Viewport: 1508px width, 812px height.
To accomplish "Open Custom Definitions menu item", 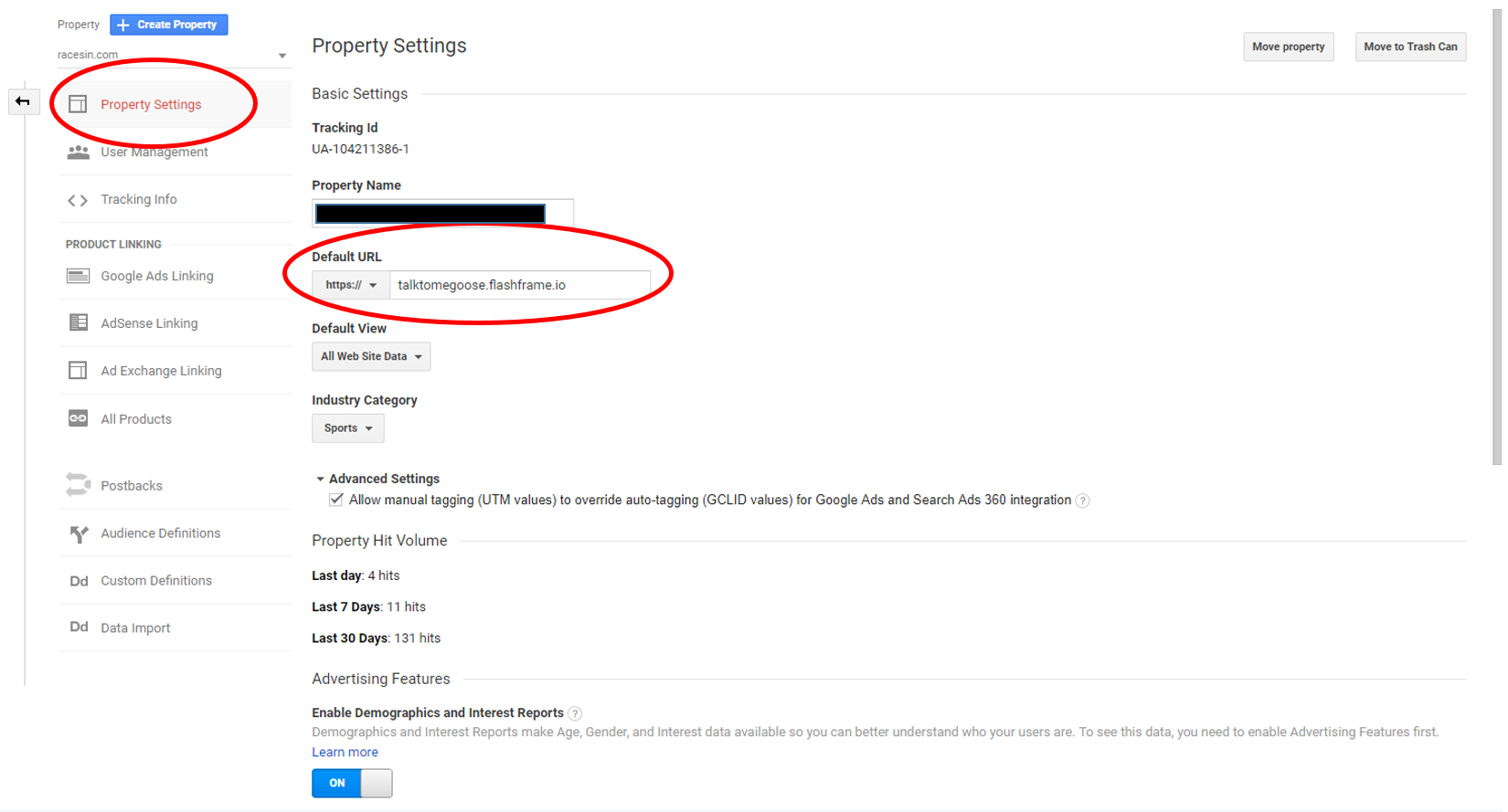I will point(156,581).
